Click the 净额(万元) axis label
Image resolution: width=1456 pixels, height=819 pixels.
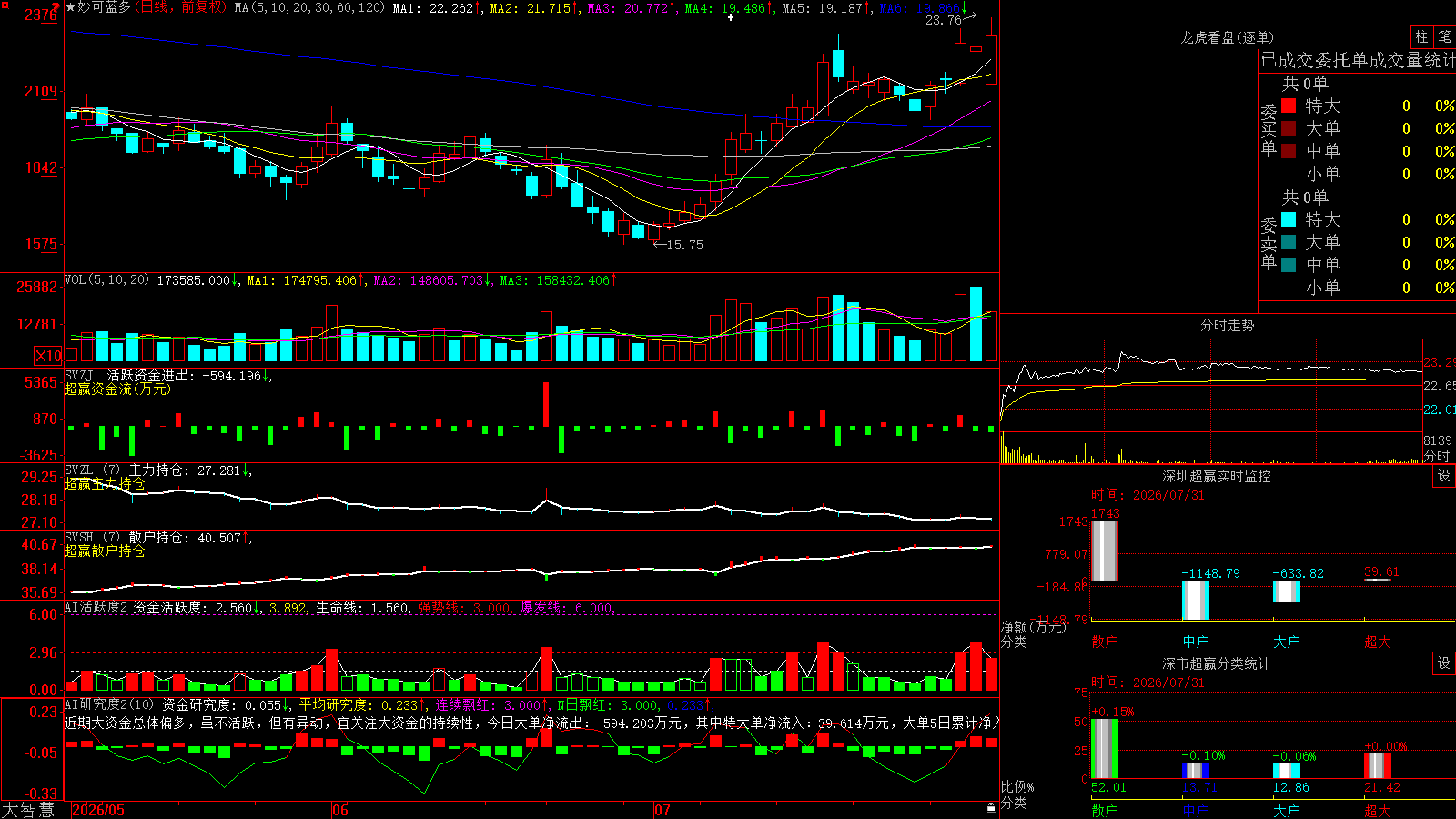(x=1033, y=627)
